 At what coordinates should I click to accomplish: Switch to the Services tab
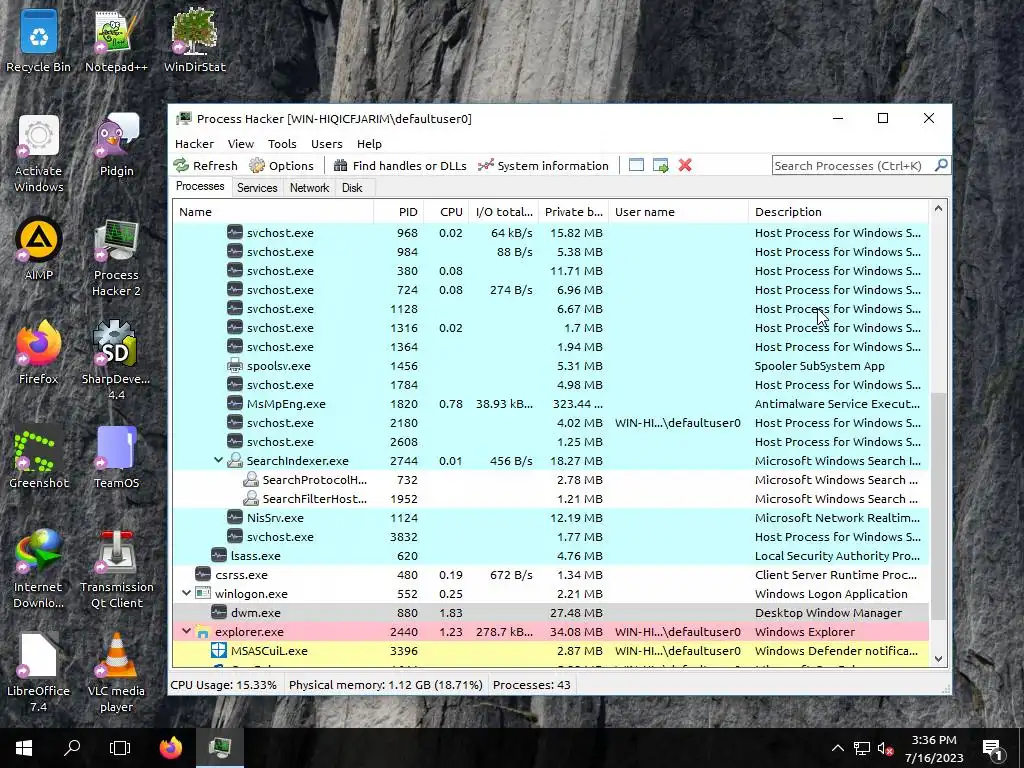pyautogui.click(x=257, y=188)
